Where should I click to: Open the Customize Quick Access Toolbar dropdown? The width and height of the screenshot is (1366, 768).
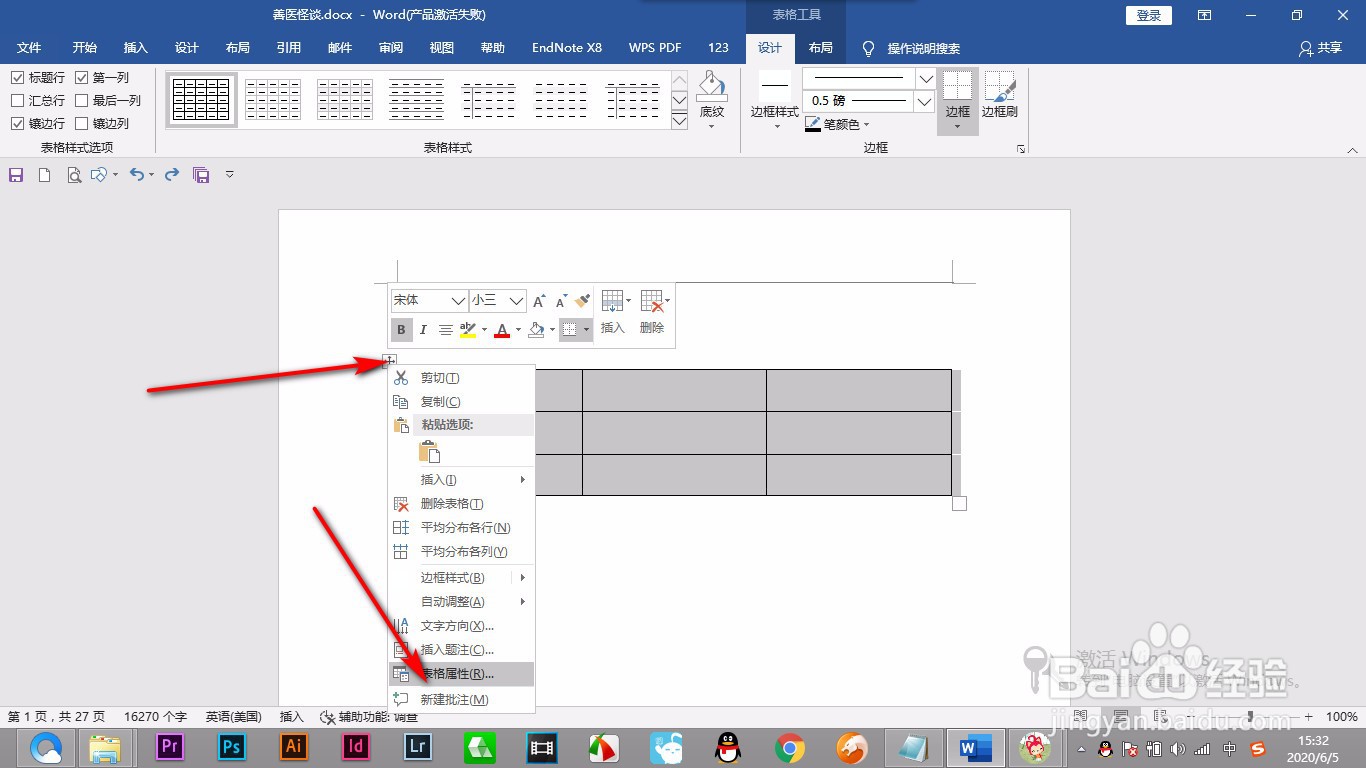tap(230, 175)
